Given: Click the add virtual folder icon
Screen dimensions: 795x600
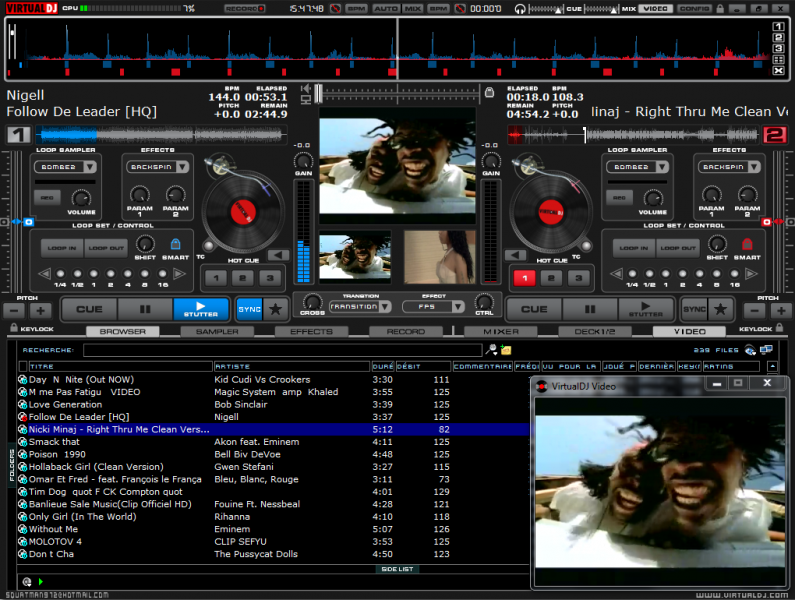Looking at the screenshot, I should click(505, 349).
